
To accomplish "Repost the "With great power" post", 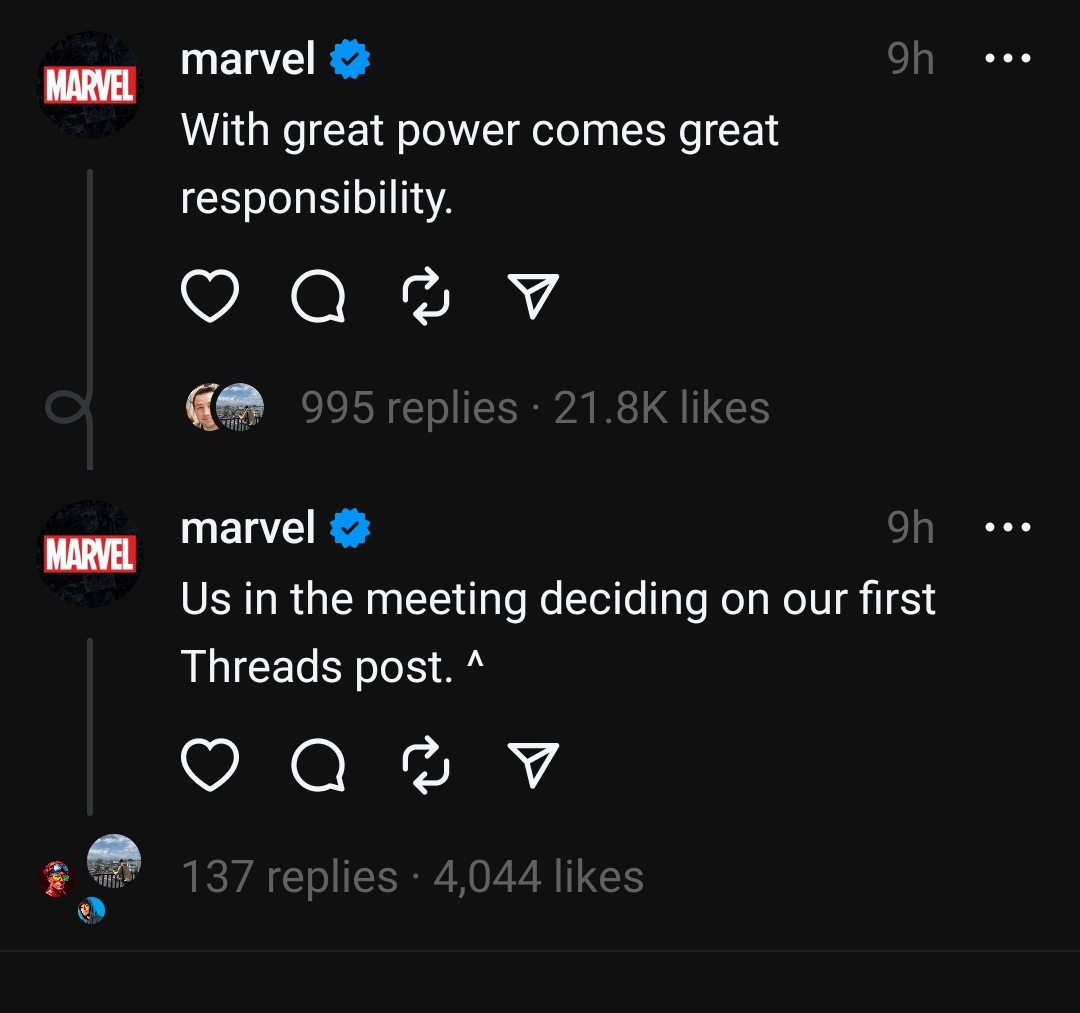I will 426,296.
